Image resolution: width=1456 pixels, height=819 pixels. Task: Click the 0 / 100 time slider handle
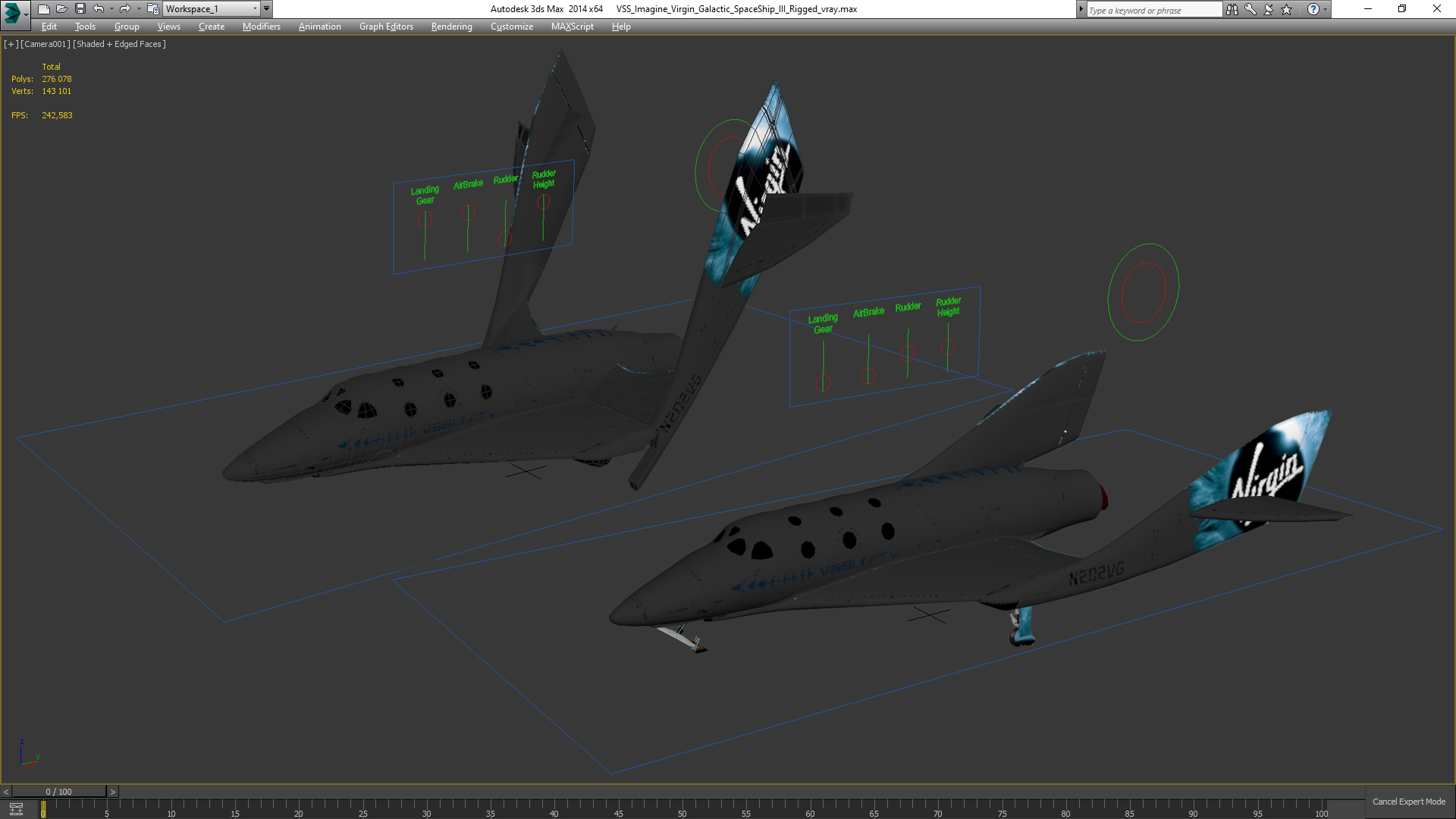tap(59, 792)
